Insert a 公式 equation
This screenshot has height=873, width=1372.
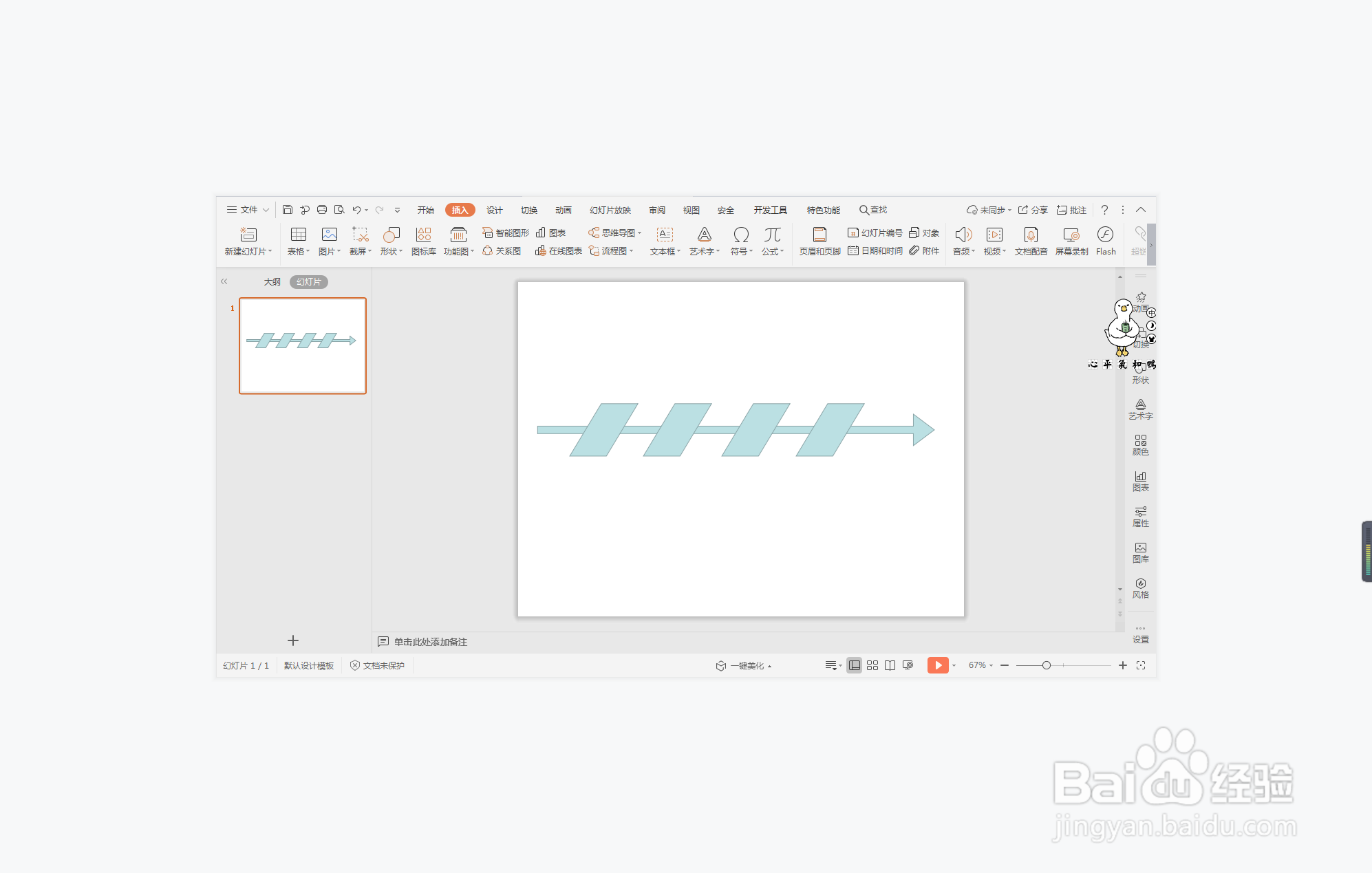pyautogui.click(x=773, y=241)
